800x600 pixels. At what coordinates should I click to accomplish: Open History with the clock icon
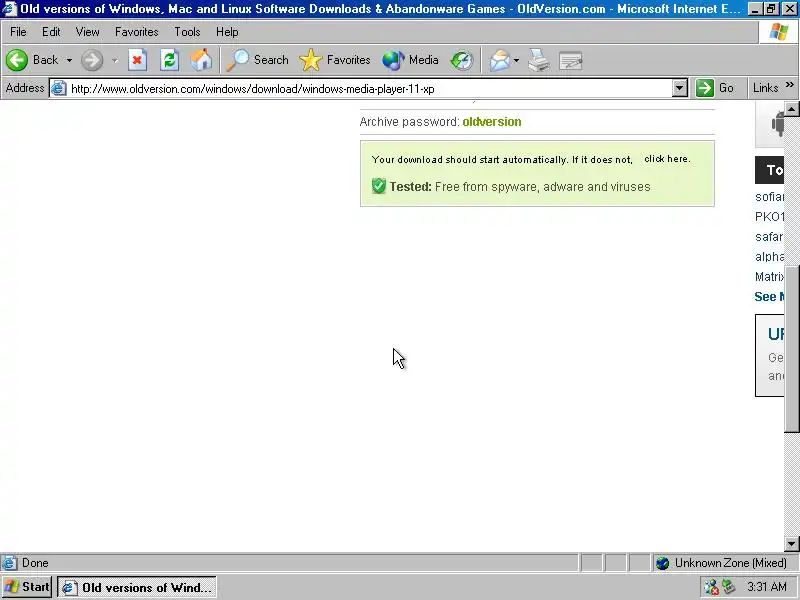tap(462, 60)
